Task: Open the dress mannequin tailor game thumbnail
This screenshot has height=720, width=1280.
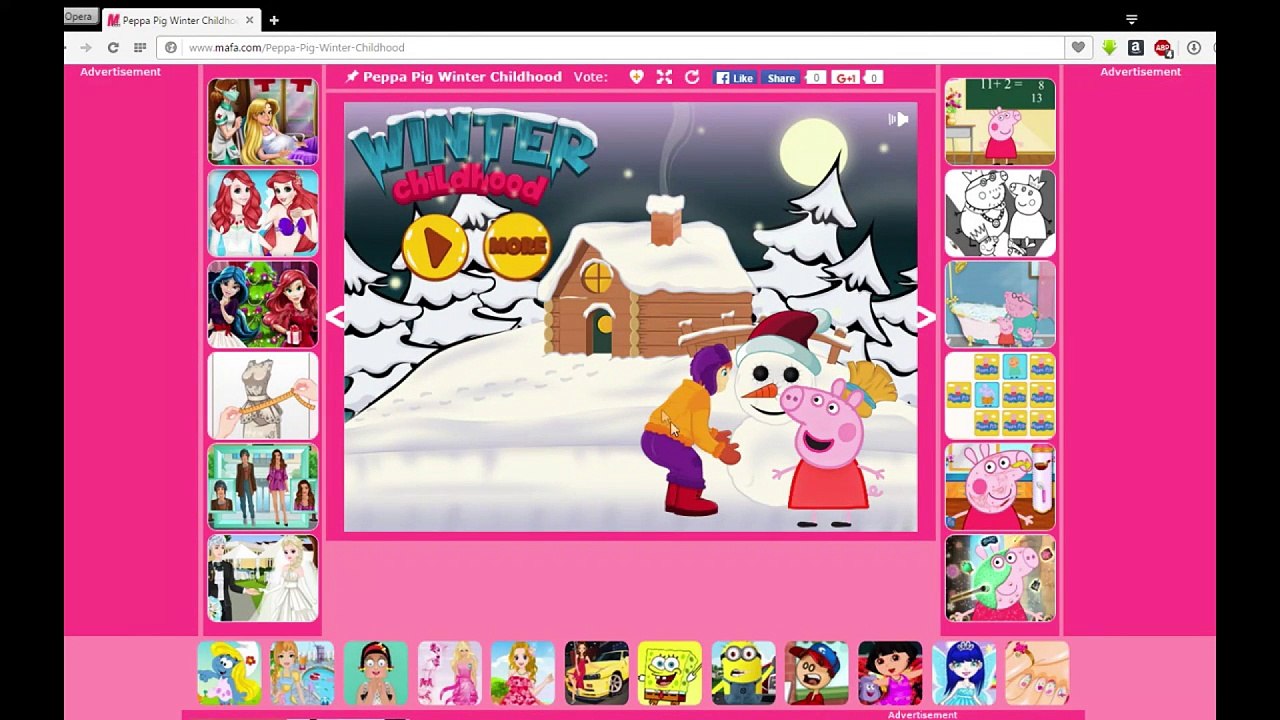Action: point(263,396)
